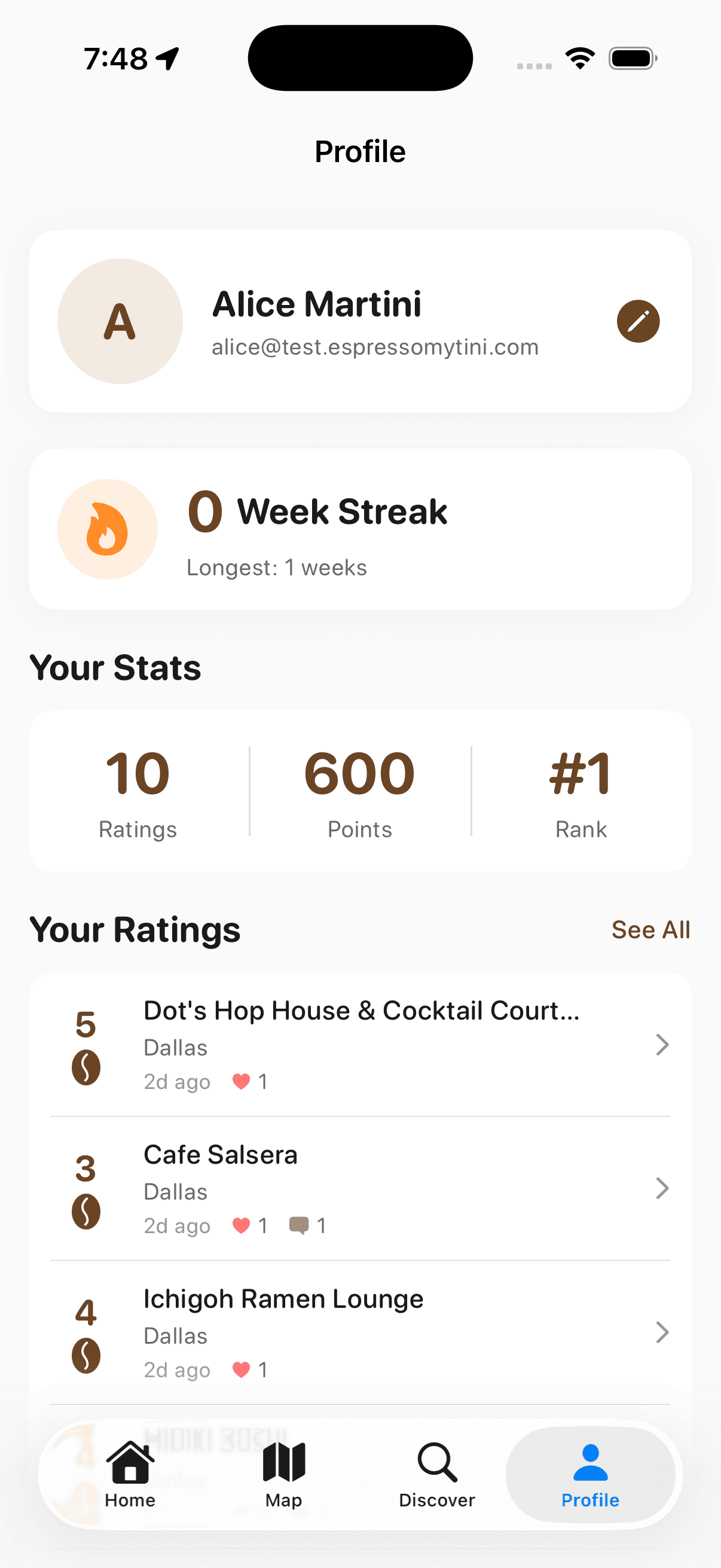Tap the comment bubble on Cafe Salsera
This screenshot has width=721, height=1568.
(299, 1225)
